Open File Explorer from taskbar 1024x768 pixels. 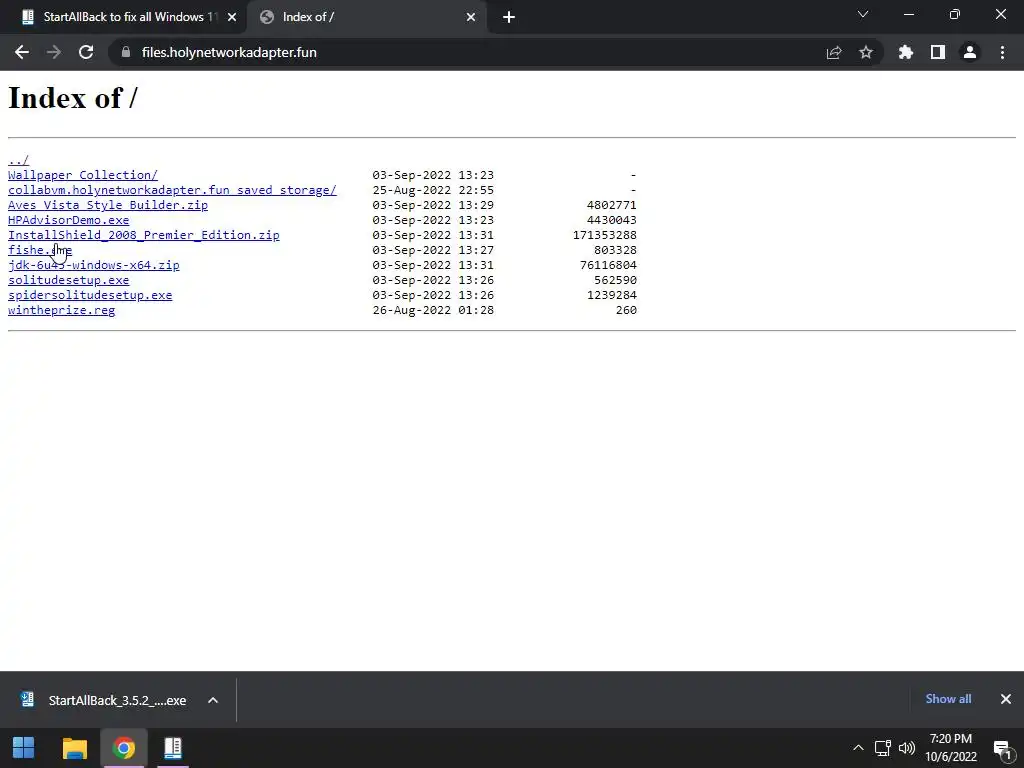[74, 748]
